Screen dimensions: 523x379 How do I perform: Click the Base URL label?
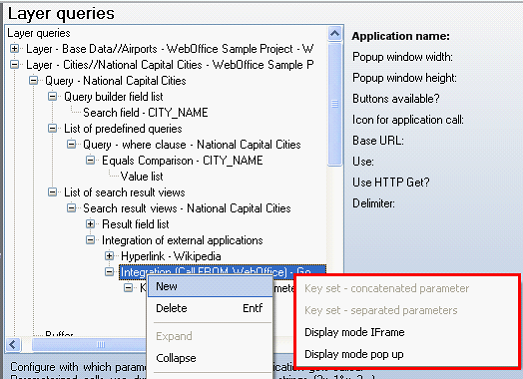[x=378, y=141]
